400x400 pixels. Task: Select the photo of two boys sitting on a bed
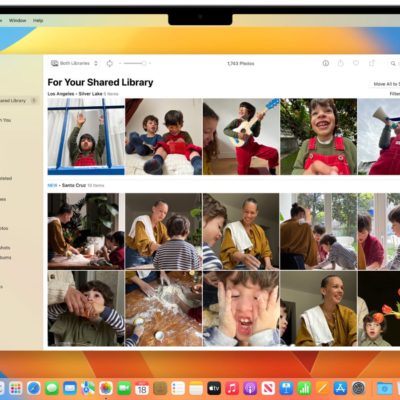click(164, 137)
